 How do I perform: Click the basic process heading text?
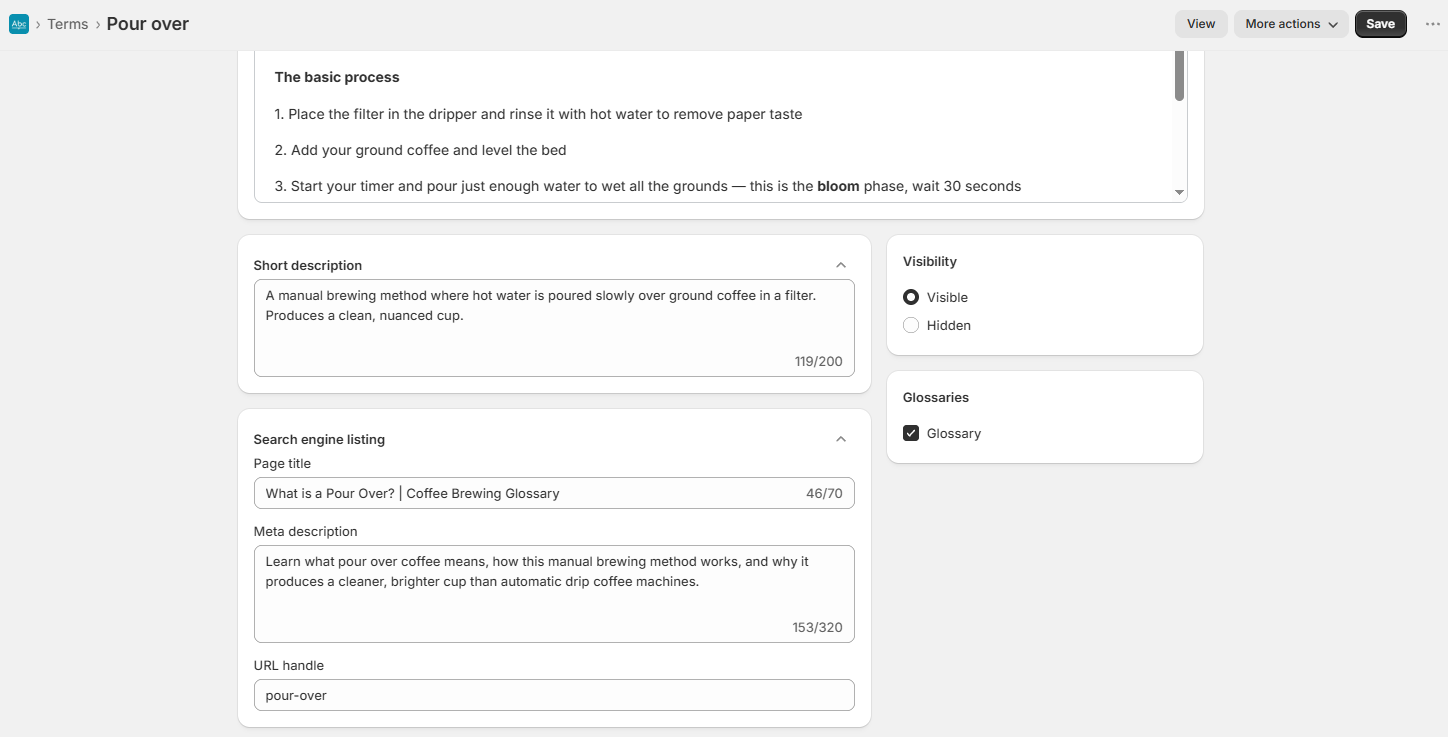337,77
